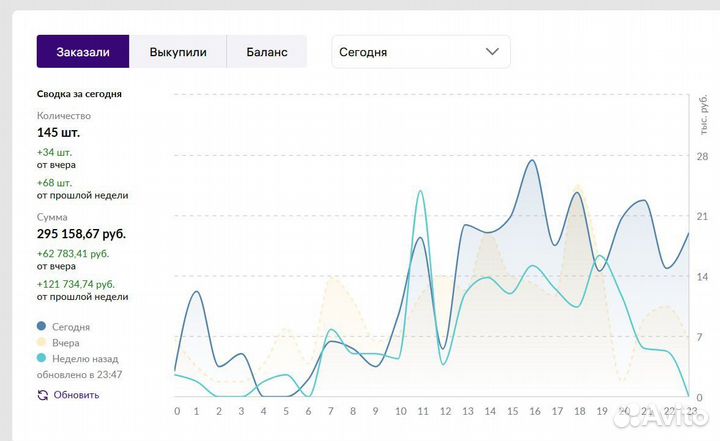Click the 145 шт. quantity value
Image resolution: width=720 pixels, height=441 pixels.
58,132
